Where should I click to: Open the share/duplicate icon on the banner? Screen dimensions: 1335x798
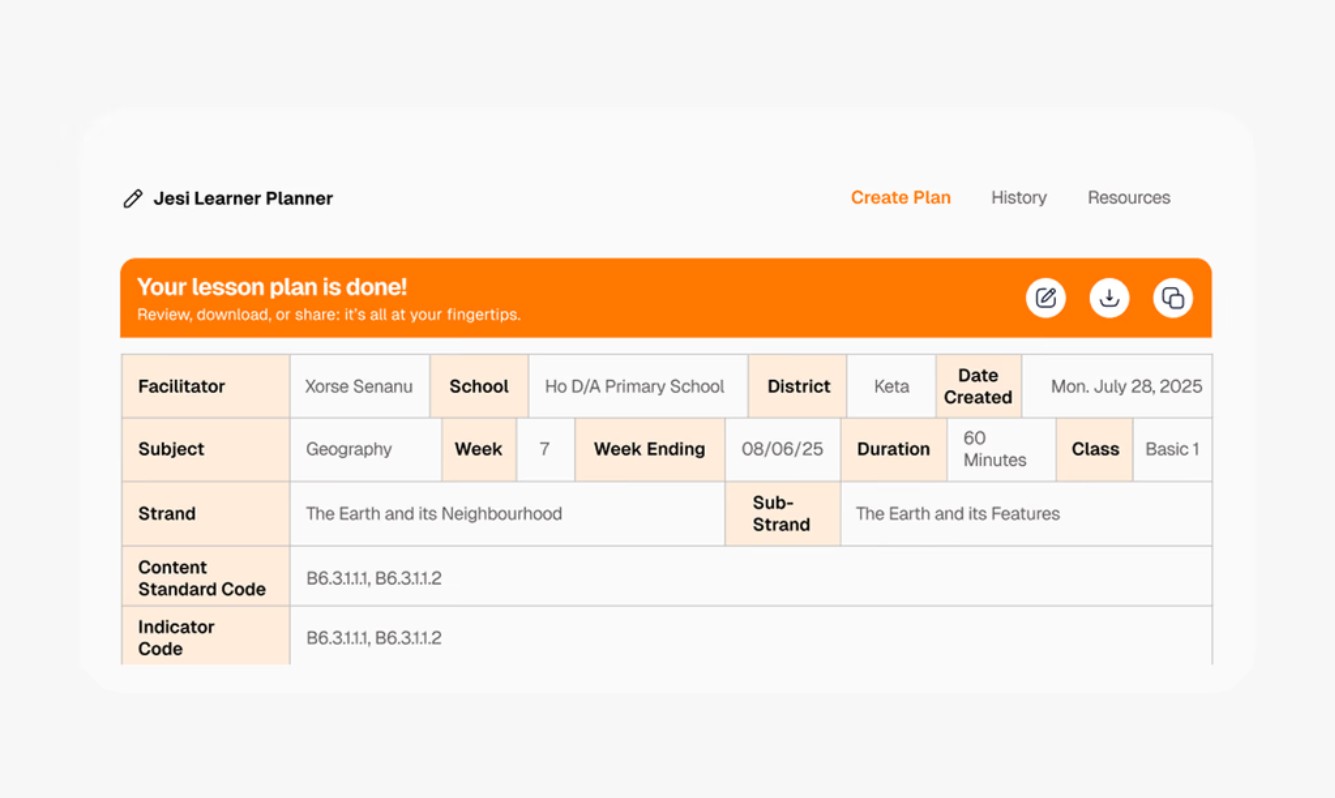tap(1171, 297)
